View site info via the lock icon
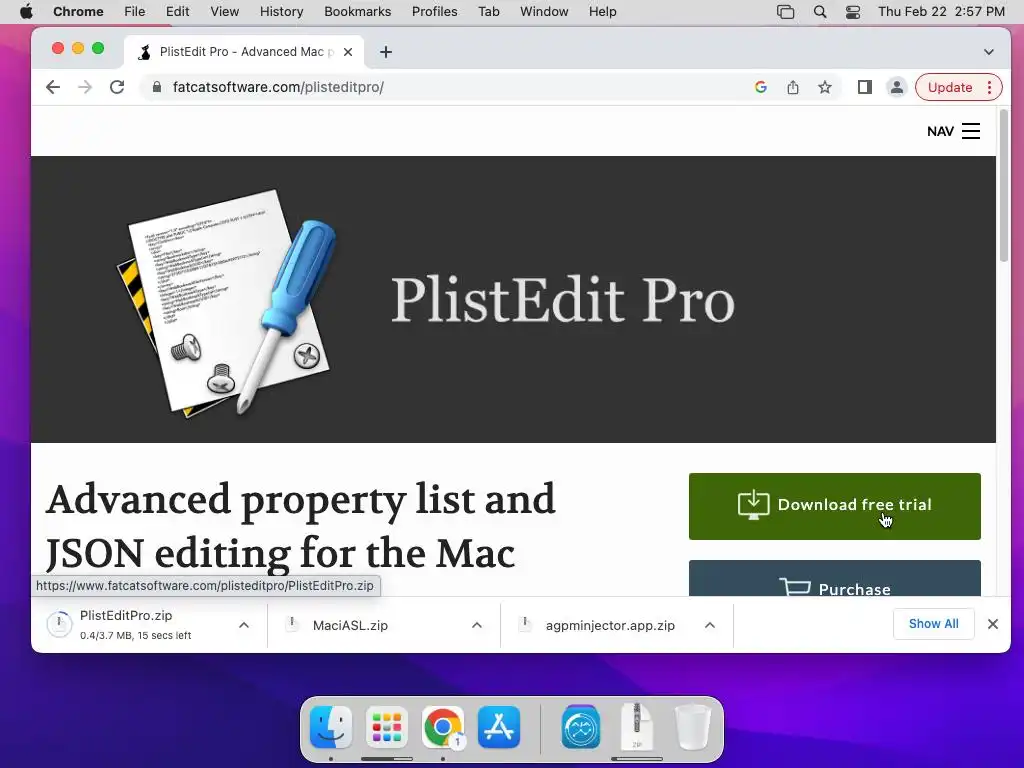The height and width of the screenshot is (768, 1024). [x=157, y=87]
